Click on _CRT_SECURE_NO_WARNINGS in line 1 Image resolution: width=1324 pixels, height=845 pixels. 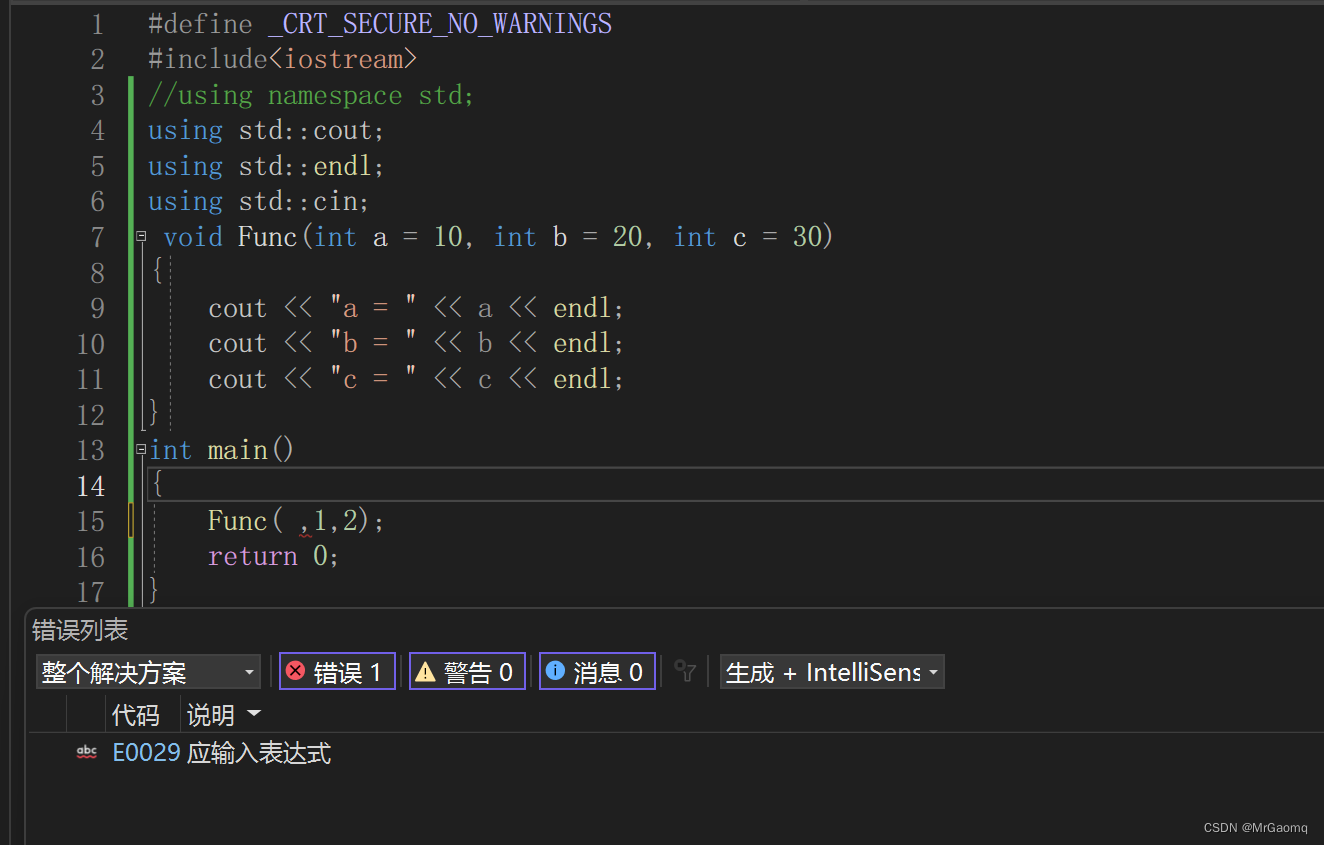[x=440, y=24]
